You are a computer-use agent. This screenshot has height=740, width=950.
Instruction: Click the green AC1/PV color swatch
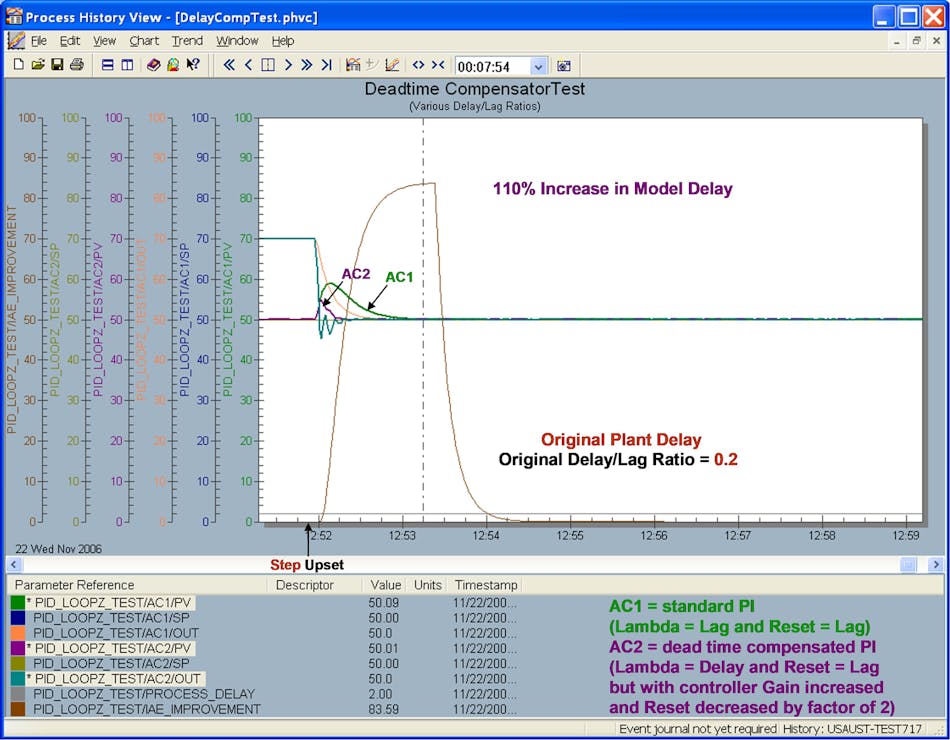point(18,603)
